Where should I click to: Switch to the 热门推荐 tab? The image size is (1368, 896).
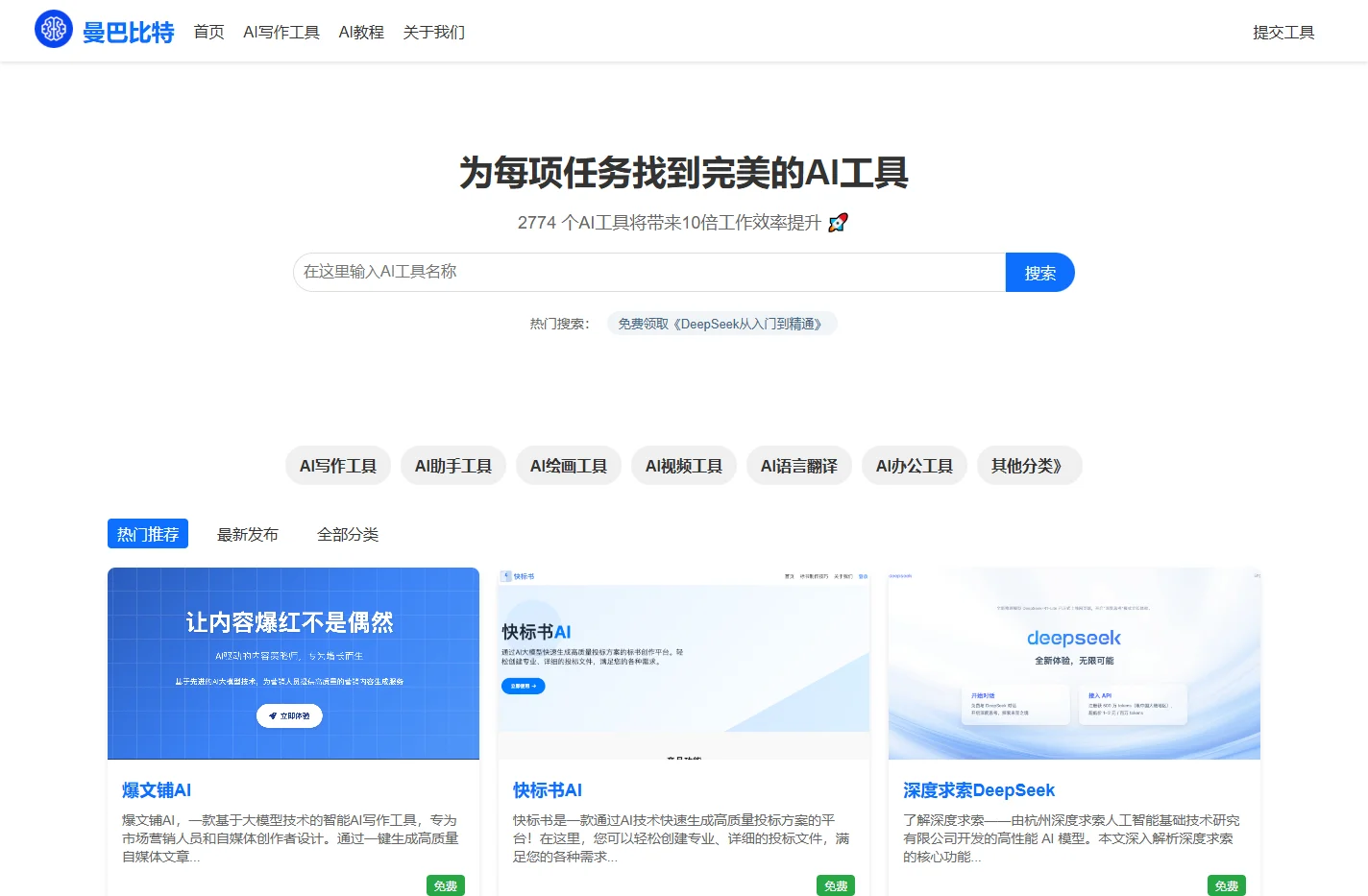pyautogui.click(x=148, y=534)
